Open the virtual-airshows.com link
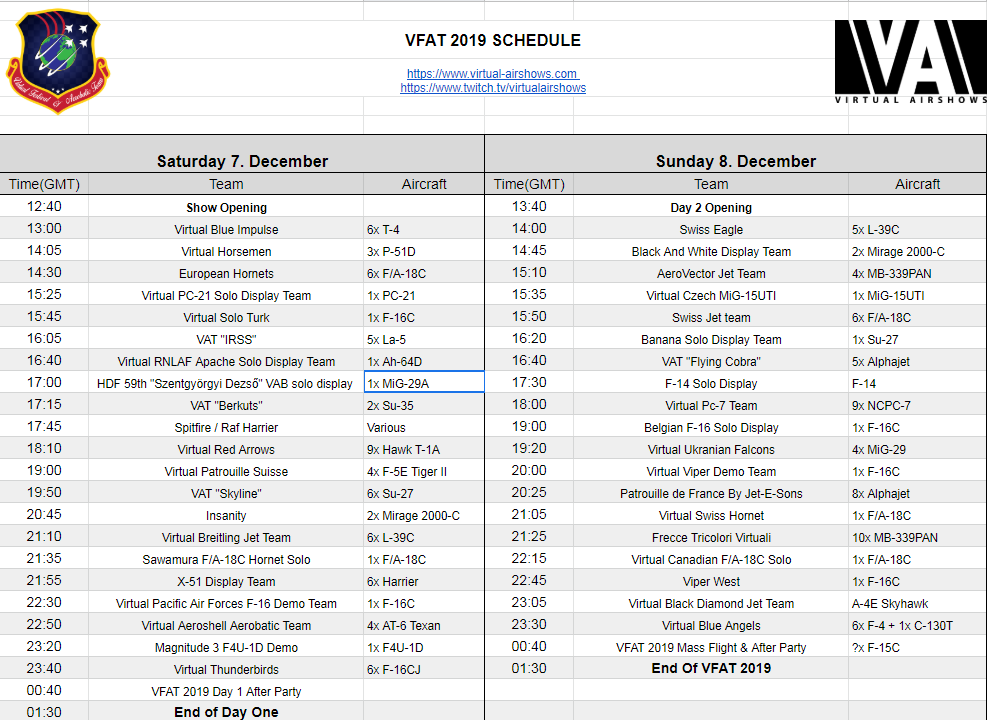Viewport: 987px width, 720px height. [492, 74]
